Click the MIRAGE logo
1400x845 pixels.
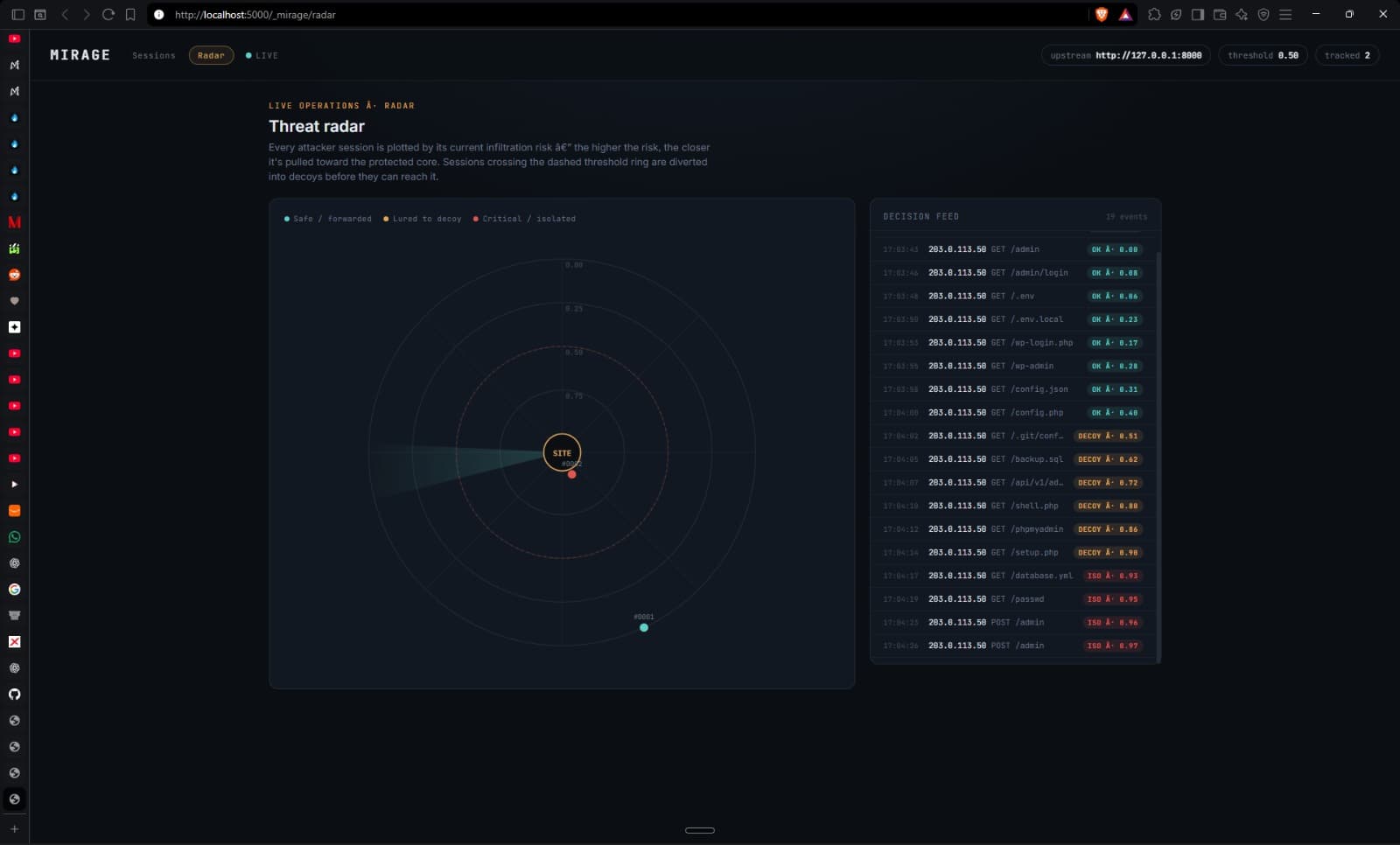tap(80, 55)
